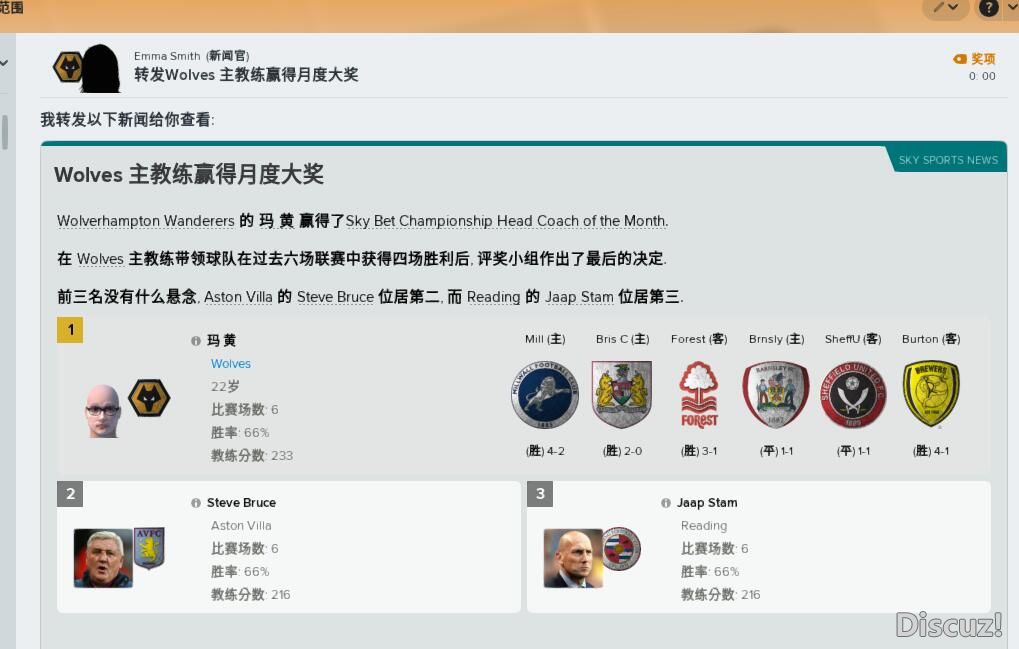The height and width of the screenshot is (649, 1019).
Task: Click the Emma Smith (新闻官) sender name
Action: pos(192,56)
